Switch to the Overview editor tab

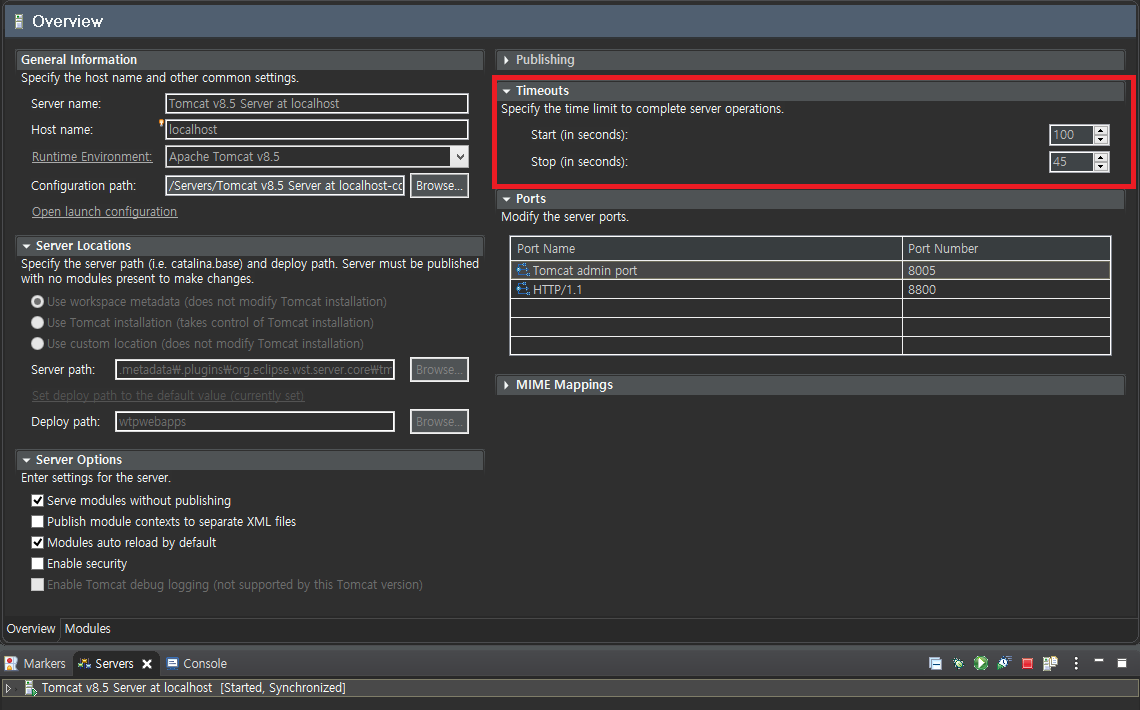coord(31,629)
